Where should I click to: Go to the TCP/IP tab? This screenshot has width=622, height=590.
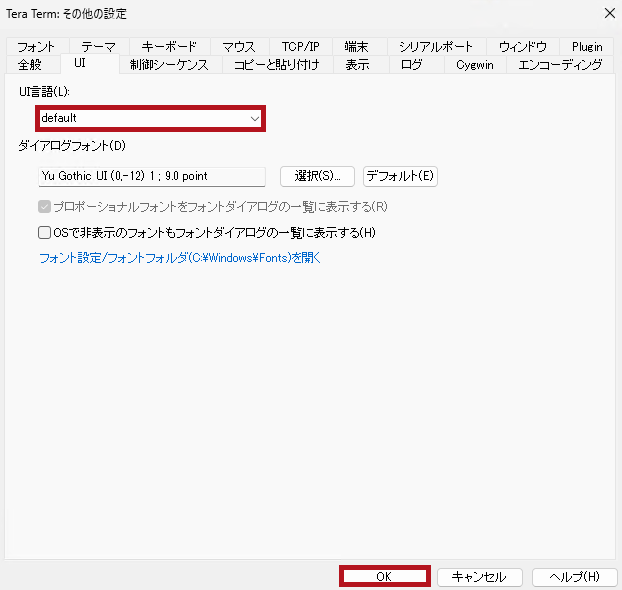pos(299,47)
